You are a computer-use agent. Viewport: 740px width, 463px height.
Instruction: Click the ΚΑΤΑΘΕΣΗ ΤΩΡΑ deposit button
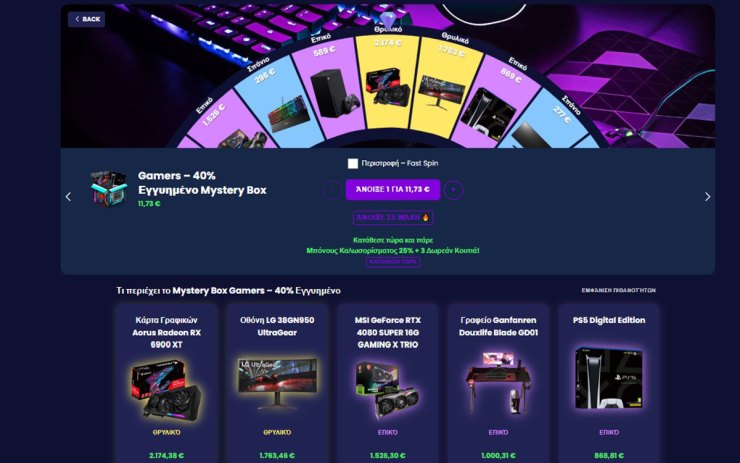pyautogui.click(x=393, y=262)
